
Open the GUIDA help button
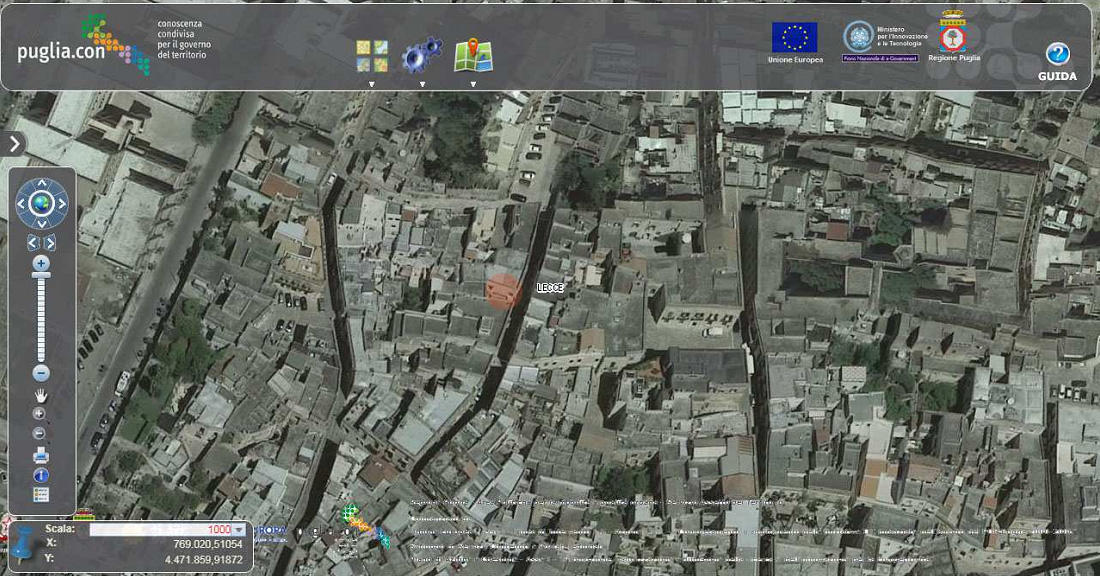point(1057,62)
